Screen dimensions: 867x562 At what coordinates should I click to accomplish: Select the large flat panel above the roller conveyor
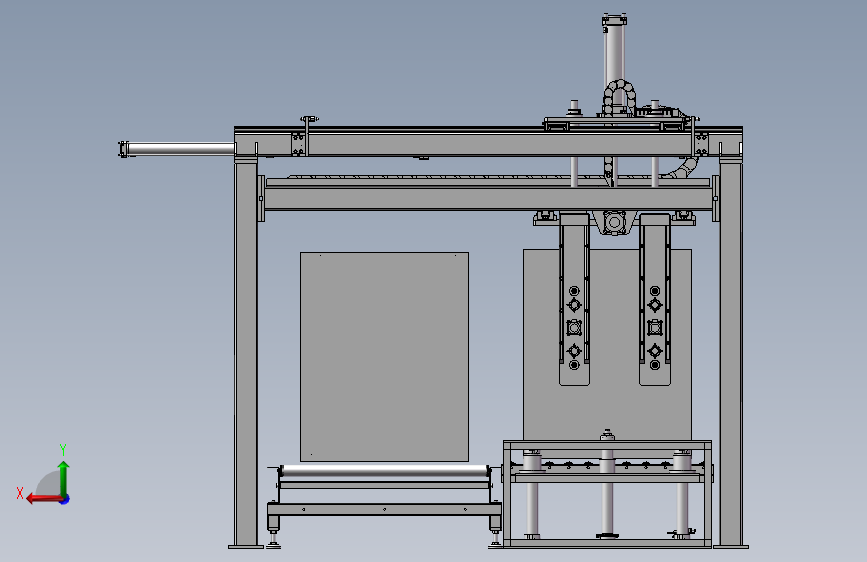coord(384,357)
